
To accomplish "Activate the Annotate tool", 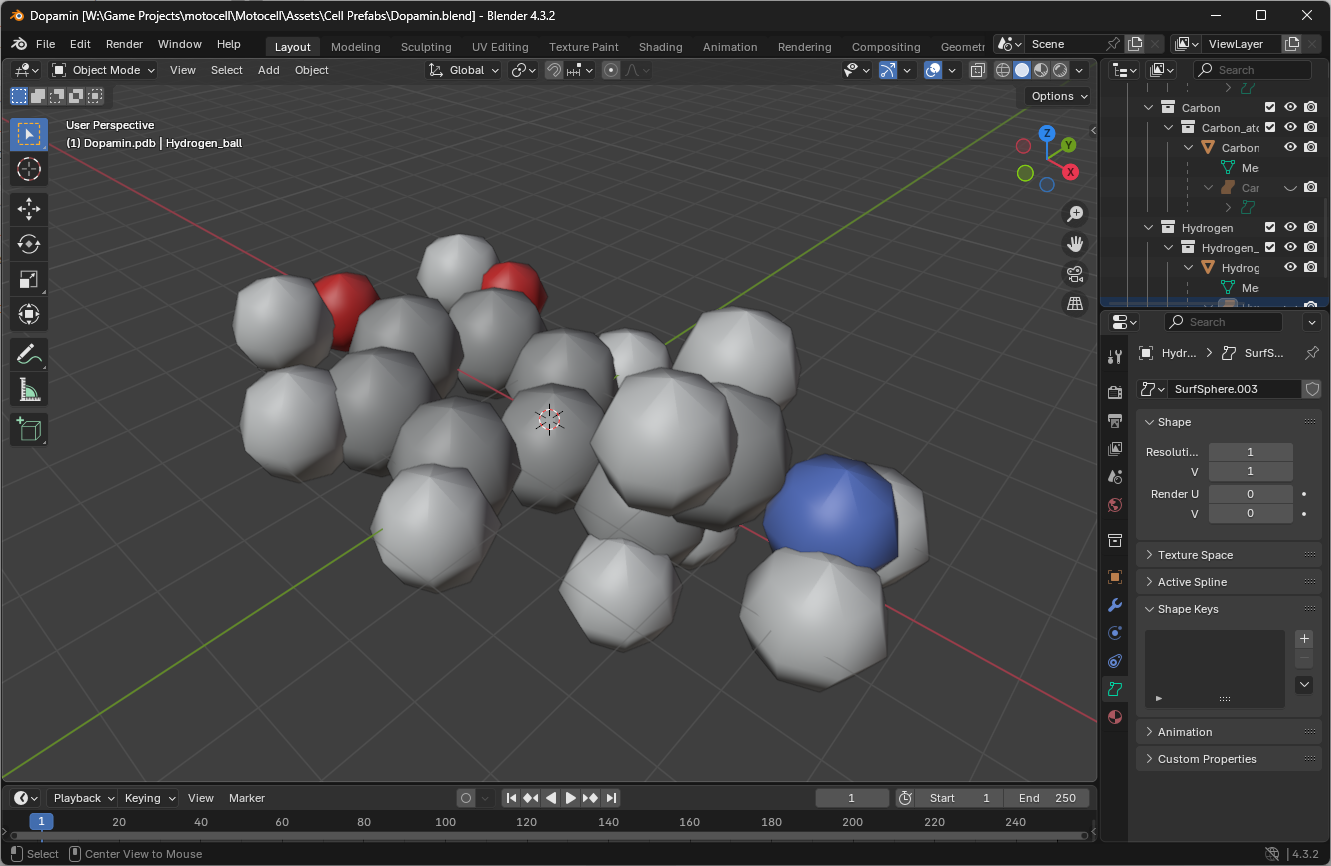I will click(x=29, y=354).
